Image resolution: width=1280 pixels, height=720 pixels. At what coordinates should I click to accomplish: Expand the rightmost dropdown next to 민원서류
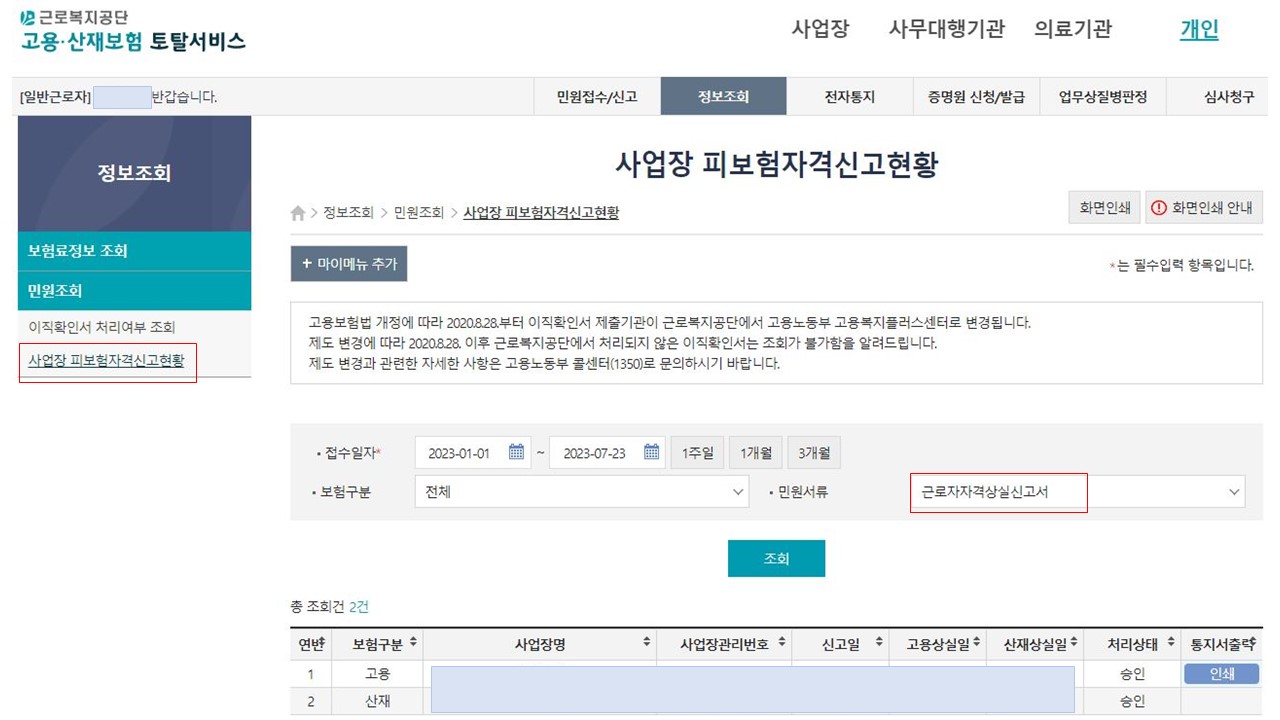point(1236,491)
